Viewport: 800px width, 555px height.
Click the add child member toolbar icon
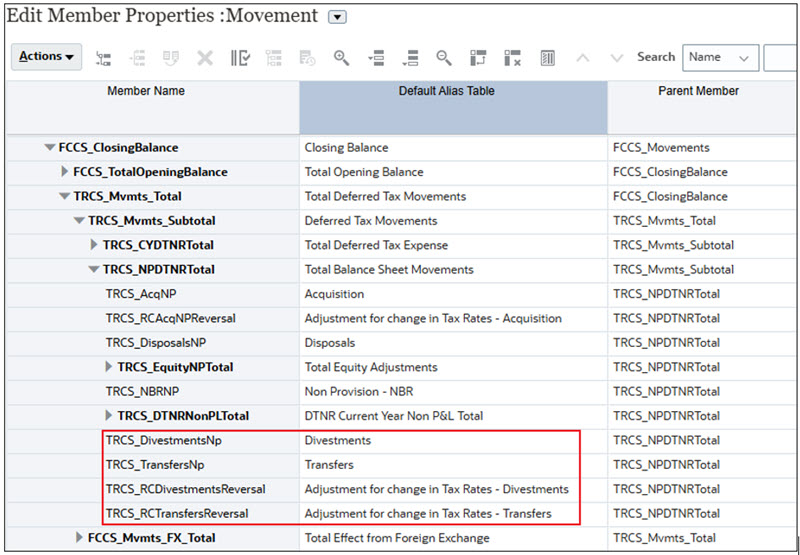(104, 58)
